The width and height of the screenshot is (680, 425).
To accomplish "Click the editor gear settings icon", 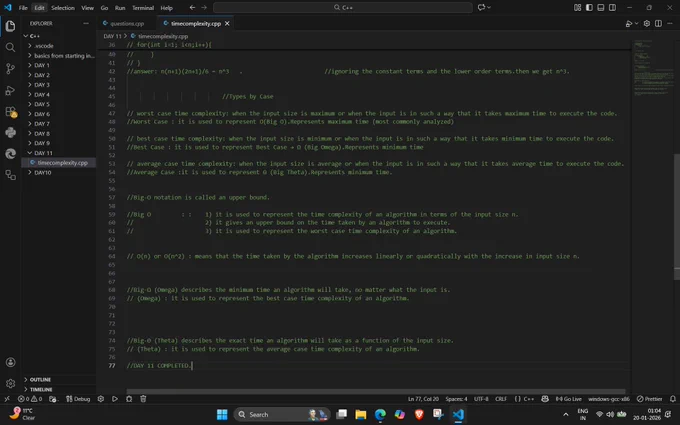I will [x=647, y=23].
